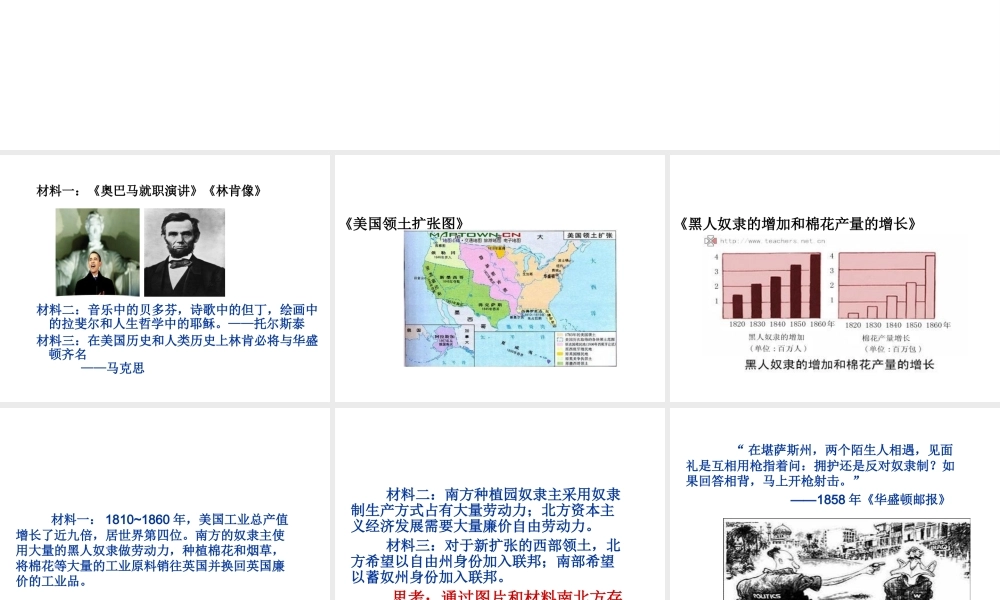Click the map legend box
Image resolution: width=1000 pixels, height=600 pixels.
click(585, 348)
